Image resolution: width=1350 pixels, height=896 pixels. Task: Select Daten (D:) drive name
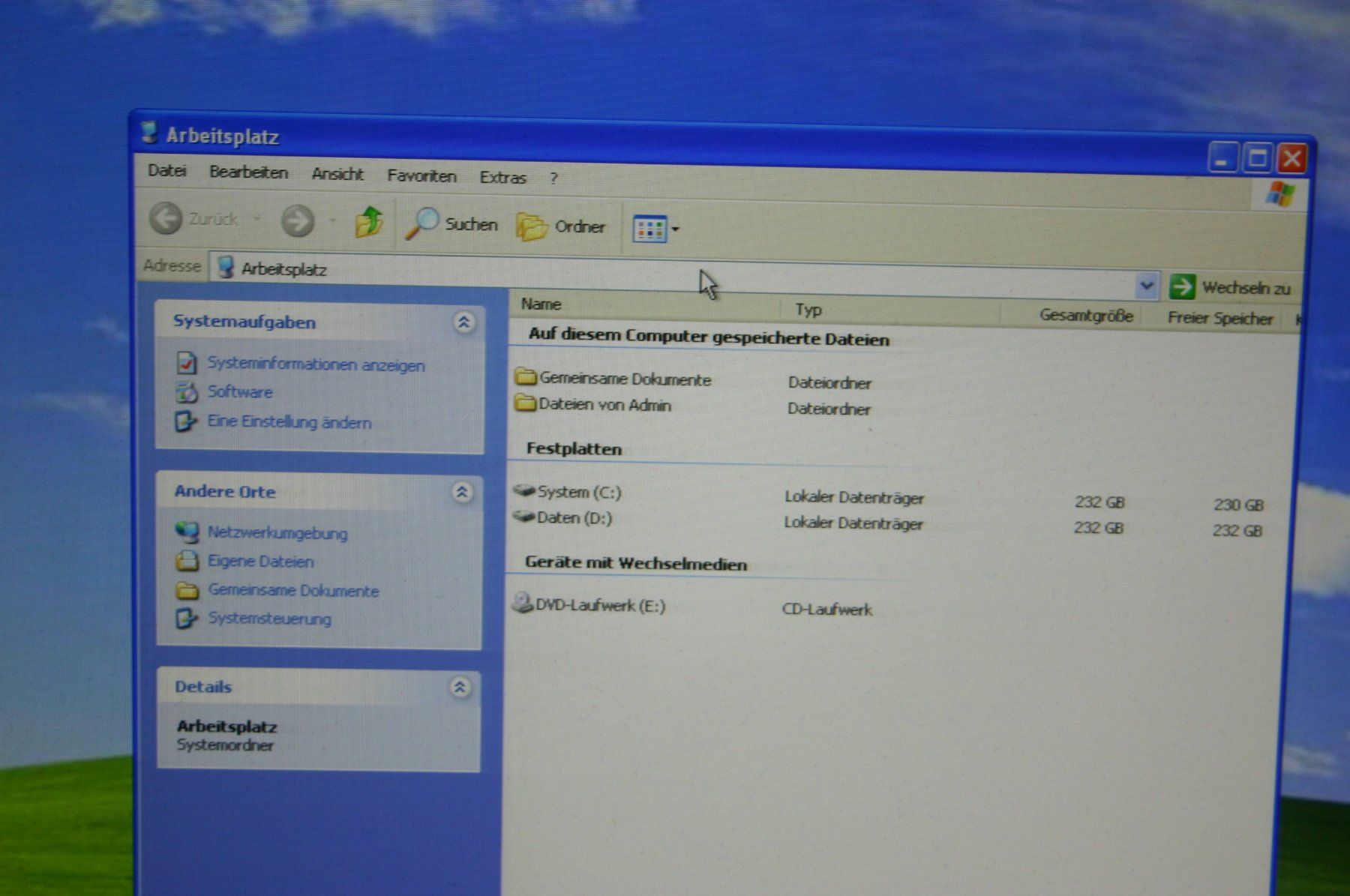click(x=574, y=518)
